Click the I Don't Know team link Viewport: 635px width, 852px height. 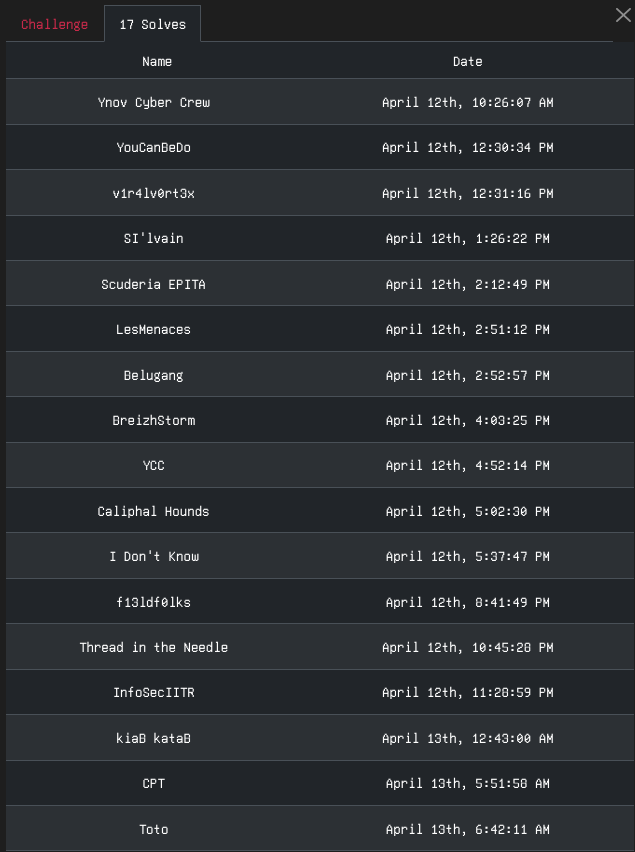(x=154, y=557)
